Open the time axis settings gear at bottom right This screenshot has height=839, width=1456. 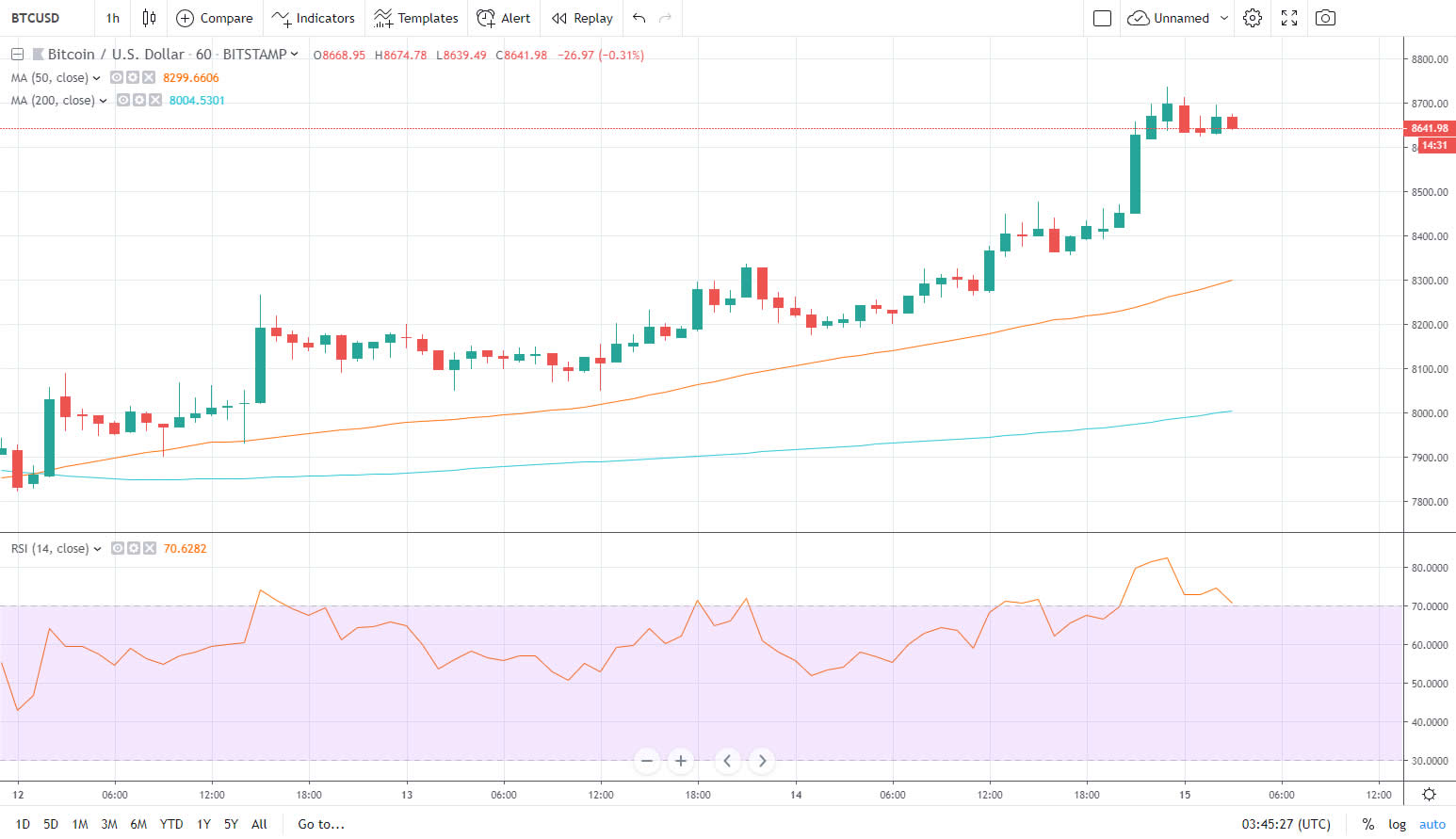pyautogui.click(x=1429, y=794)
